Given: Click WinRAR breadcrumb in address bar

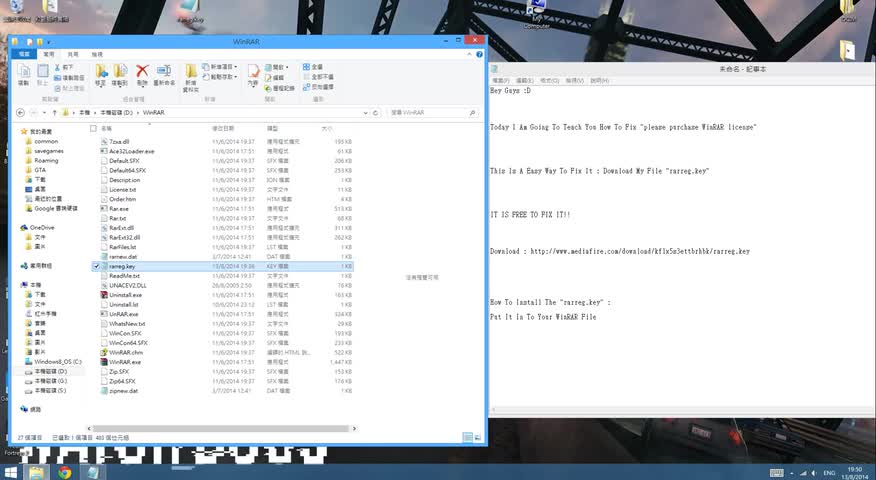Looking at the screenshot, I should (153, 112).
